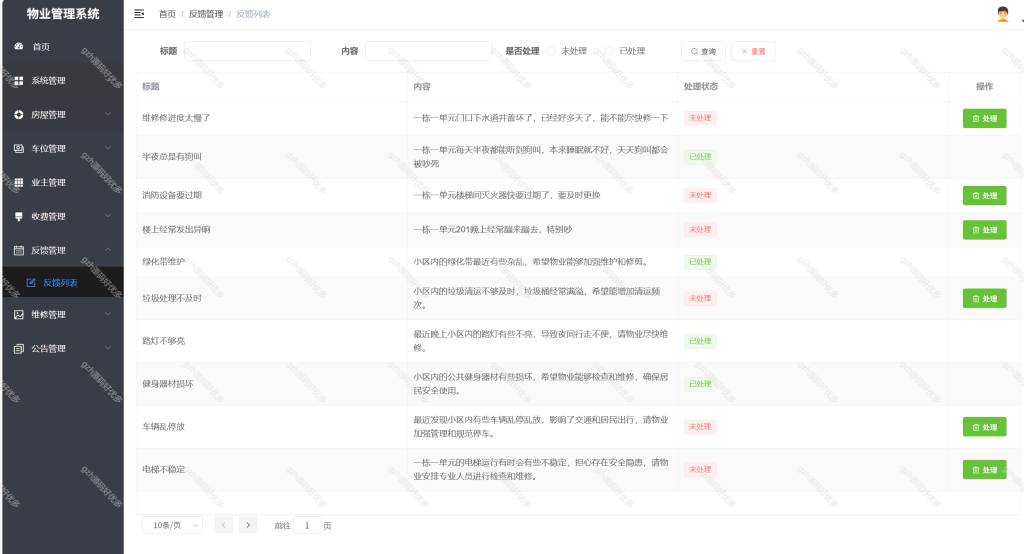Expand the 公告管理 submenu chevron

108,348
